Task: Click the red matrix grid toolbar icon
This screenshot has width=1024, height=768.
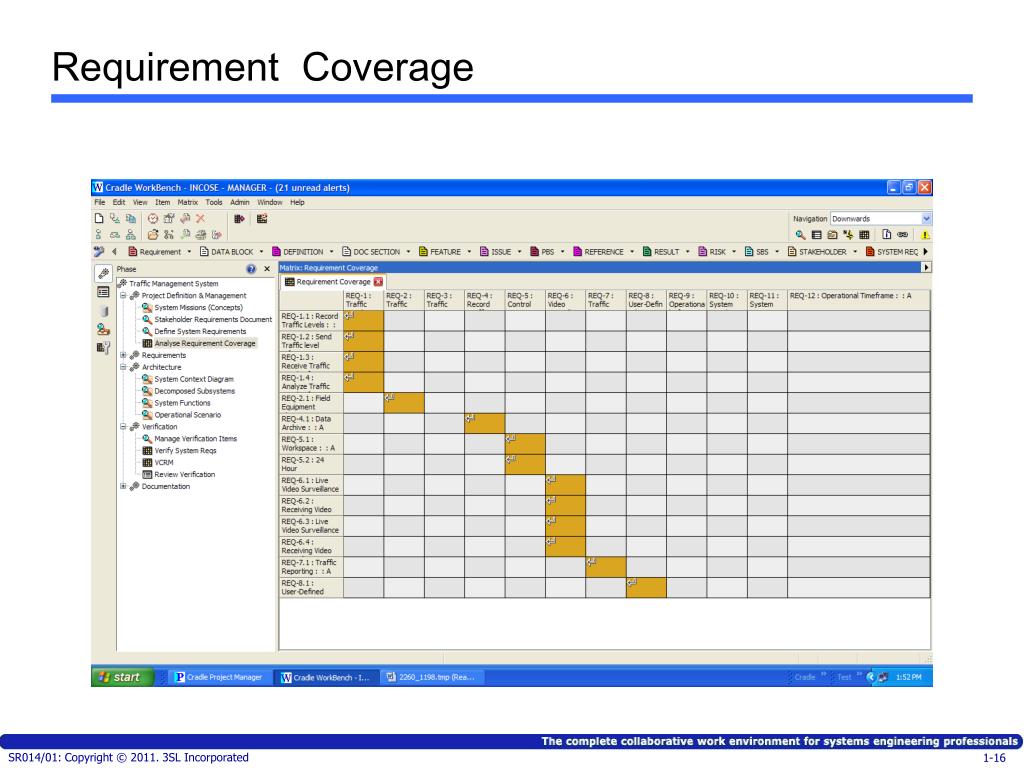Action: [x=261, y=219]
